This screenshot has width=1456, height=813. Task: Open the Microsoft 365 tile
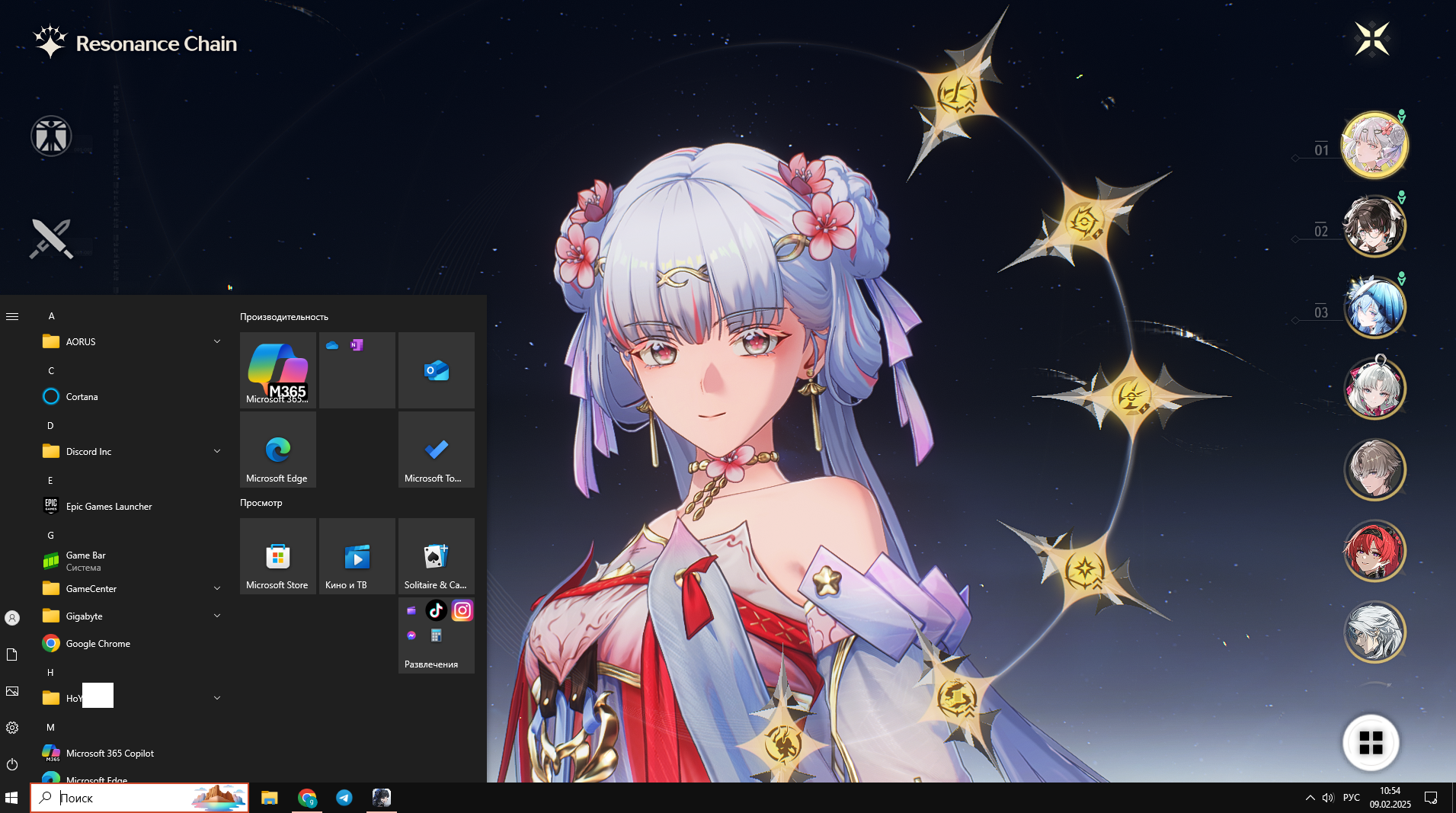click(277, 370)
